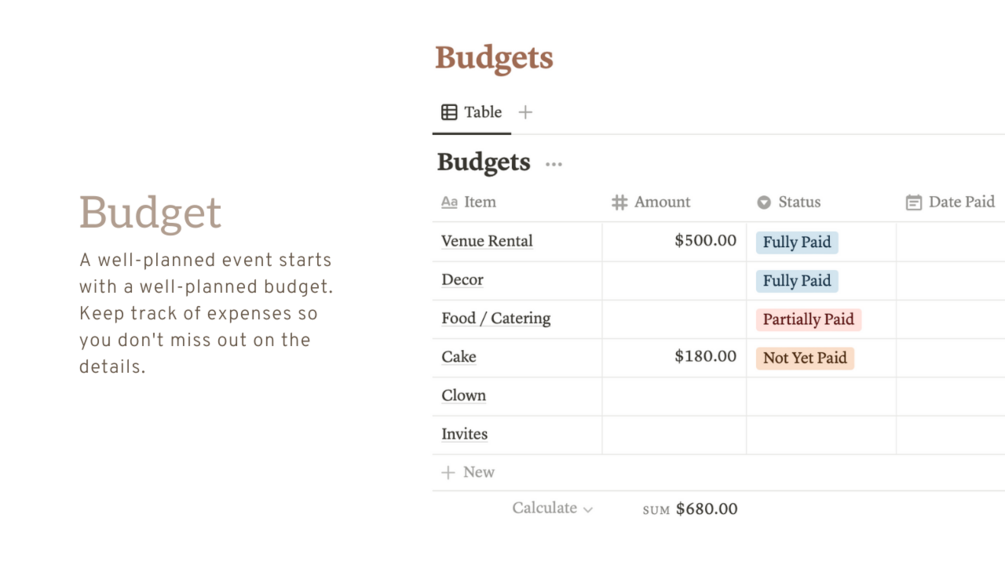The height and width of the screenshot is (565, 1005).
Task: Open the three-dots menu beside Budgets
Action: 554,164
